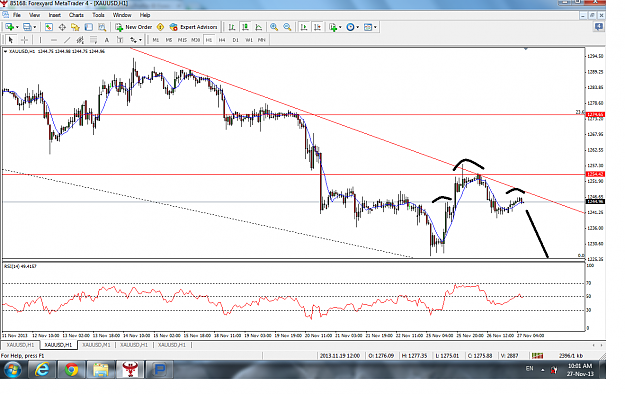Viewport: 625px width, 394px height.
Task: Open Periods clock icon
Action: (350, 27)
